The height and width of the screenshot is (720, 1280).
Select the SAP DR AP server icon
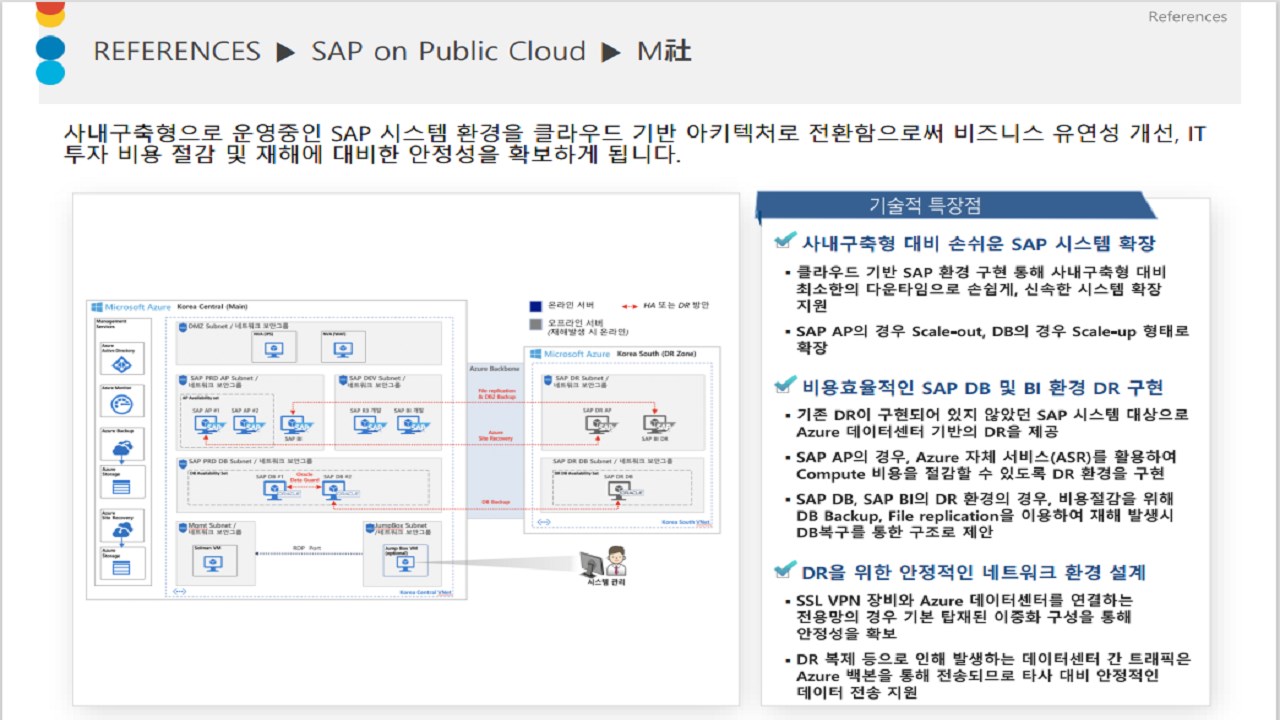point(601,426)
